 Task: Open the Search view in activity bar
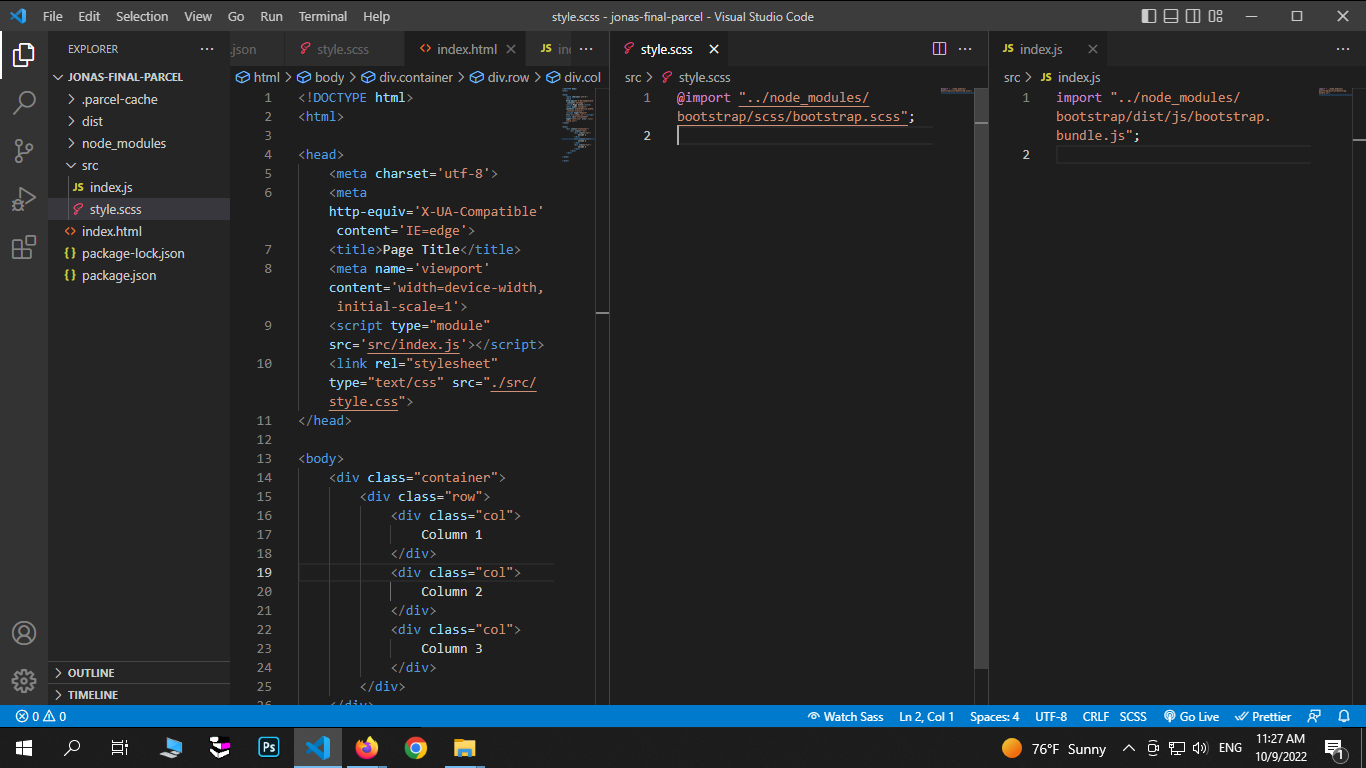[24, 102]
